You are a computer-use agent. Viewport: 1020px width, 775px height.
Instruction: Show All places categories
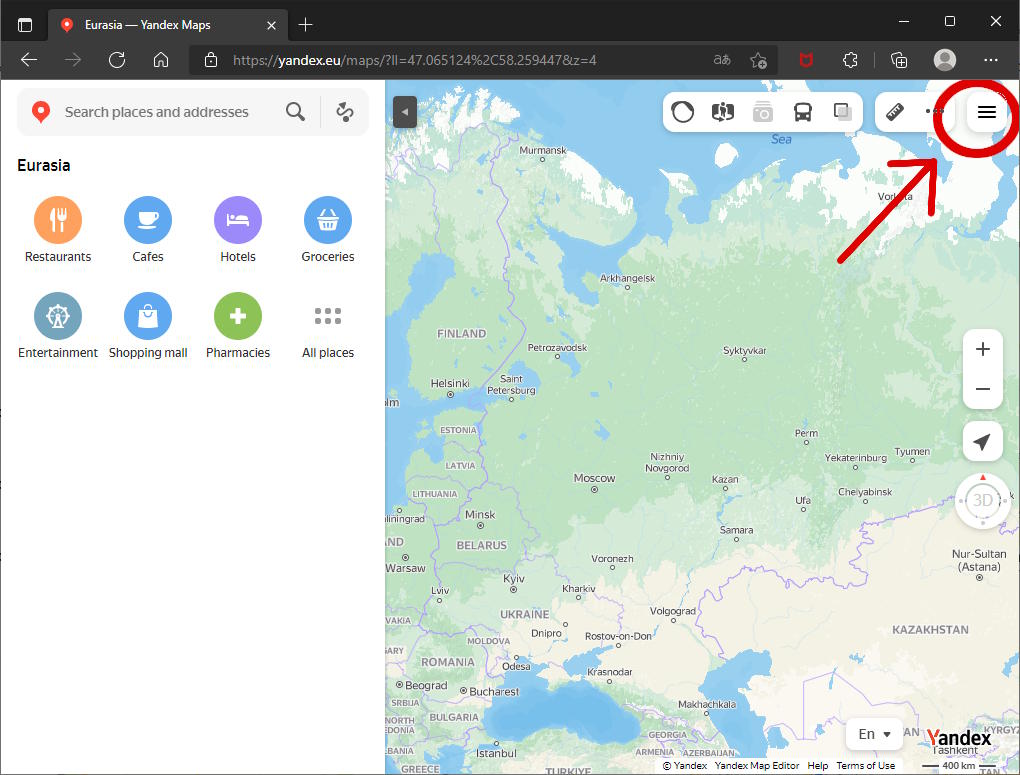(x=328, y=325)
